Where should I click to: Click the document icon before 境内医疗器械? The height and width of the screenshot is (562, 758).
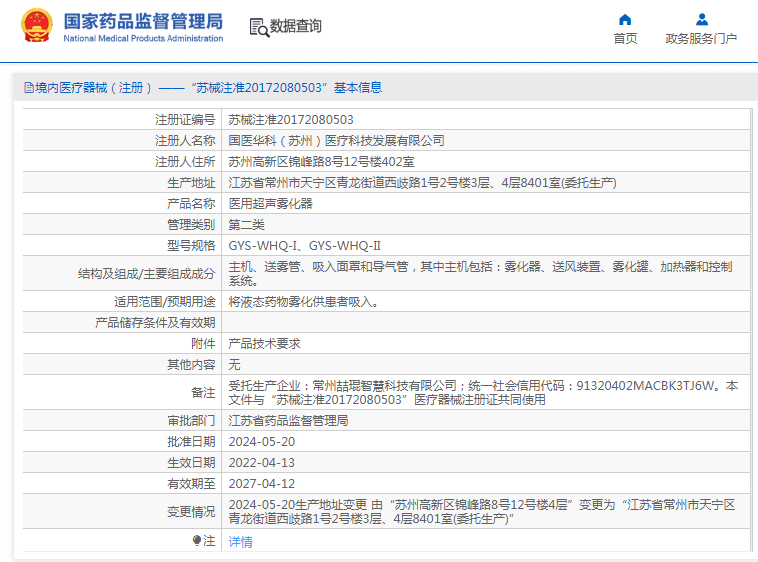click(x=29, y=87)
